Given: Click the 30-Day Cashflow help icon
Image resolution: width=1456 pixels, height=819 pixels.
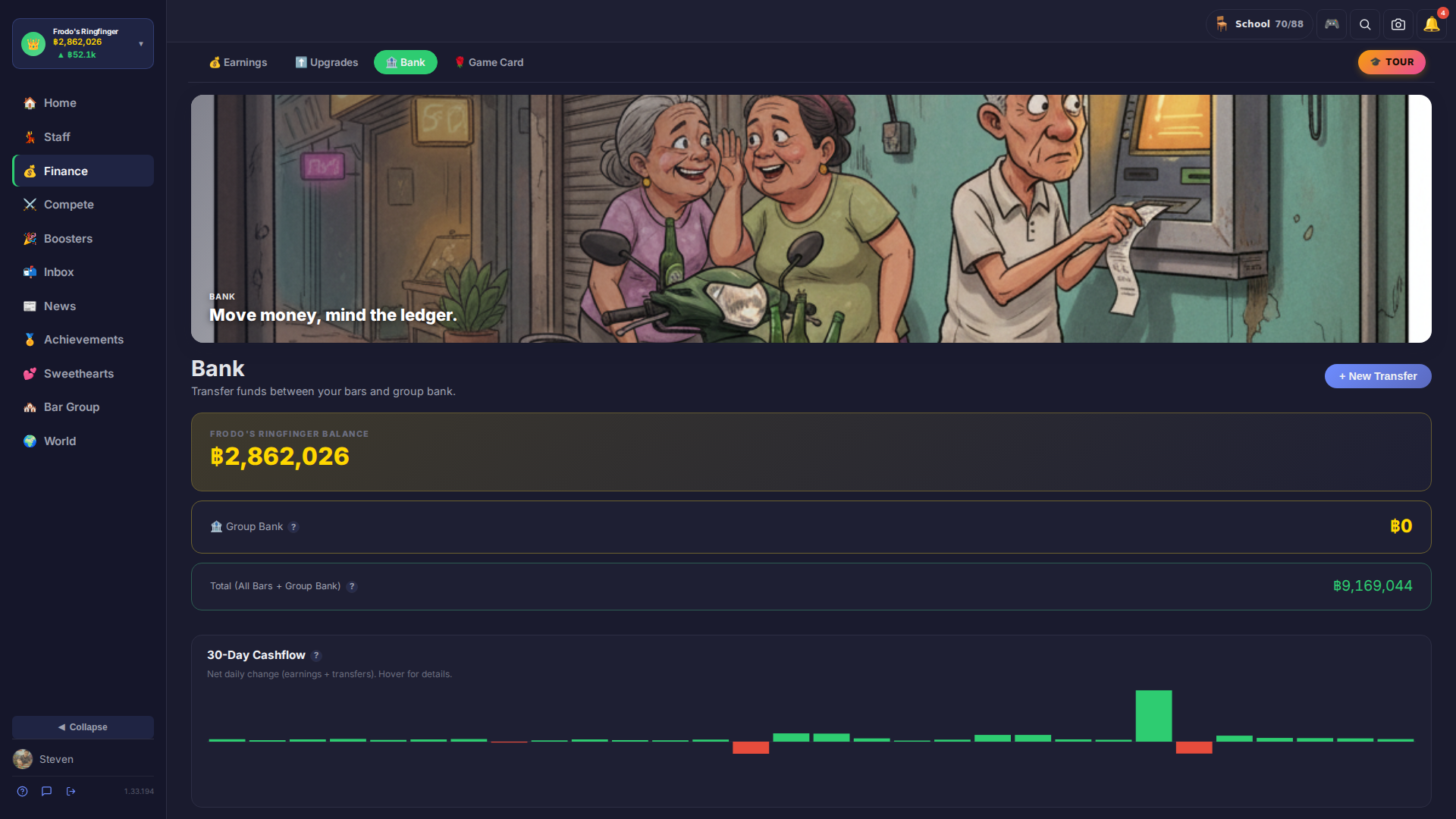Looking at the screenshot, I should [316, 656].
